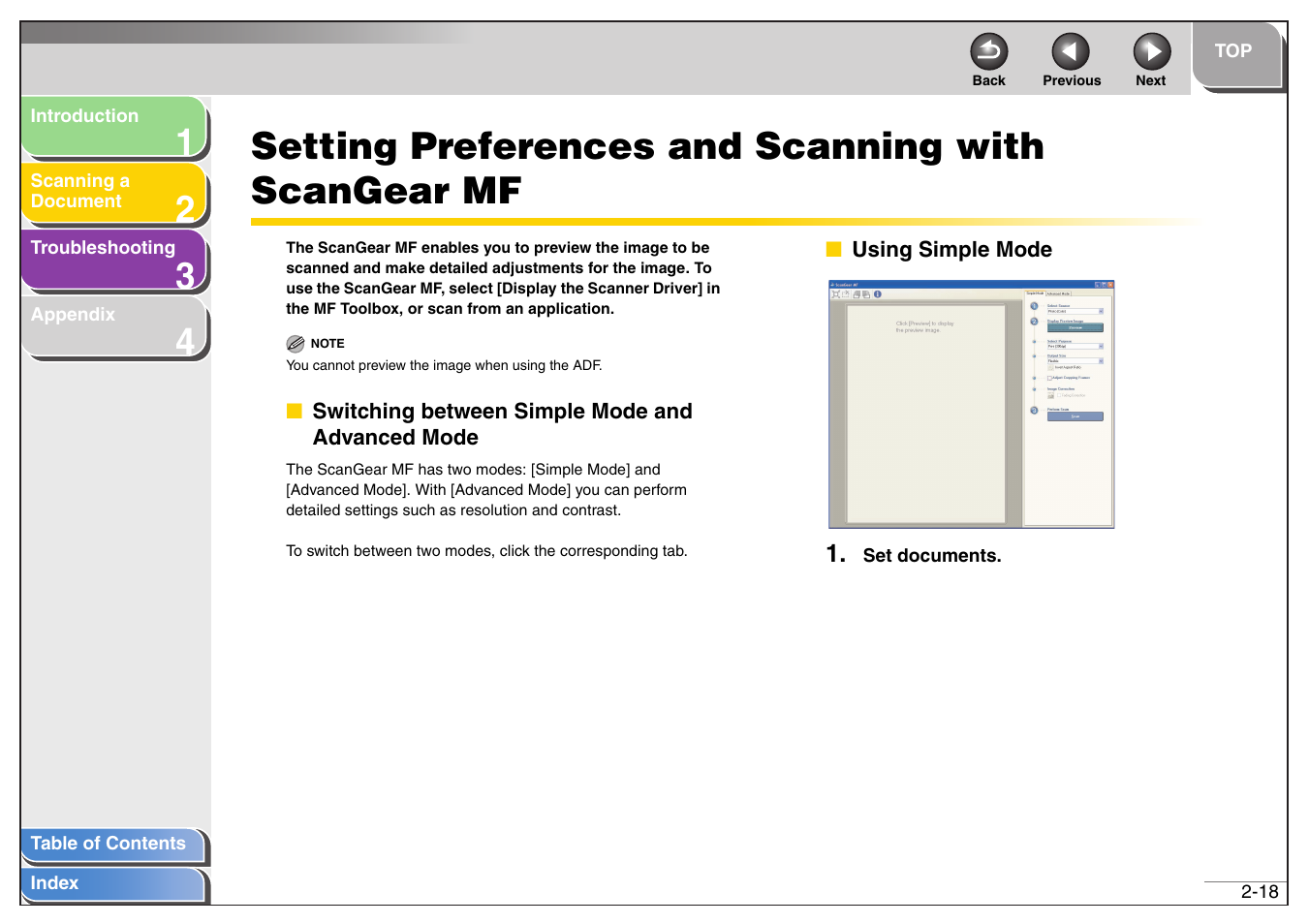
Task: Go back using the Back arrow icon
Action: [989, 51]
